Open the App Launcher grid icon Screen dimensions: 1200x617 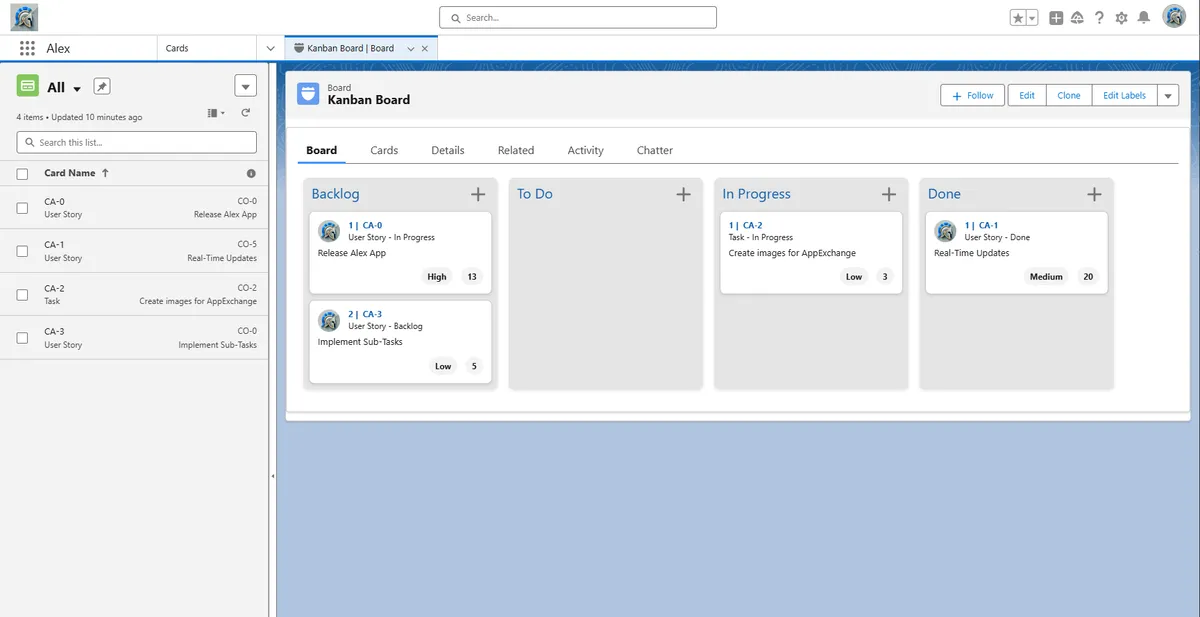coord(27,48)
